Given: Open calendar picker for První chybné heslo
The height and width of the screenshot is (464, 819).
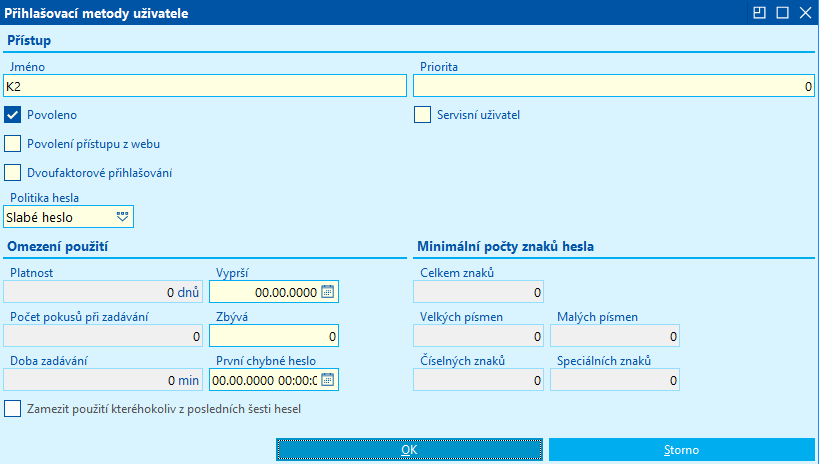Looking at the screenshot, I should (327, 379).
